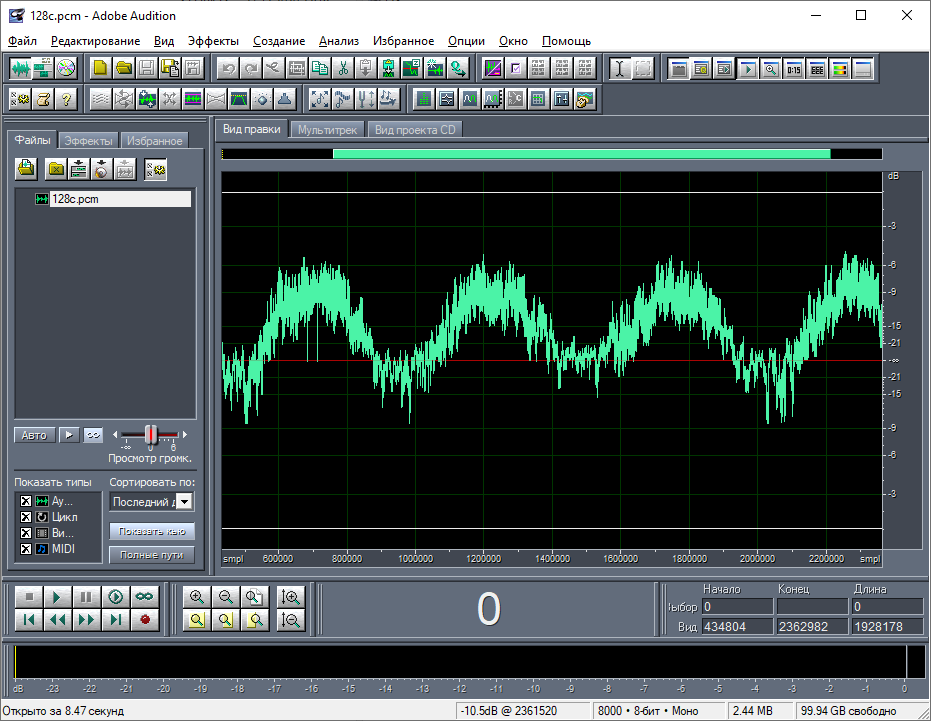This screenshot has width=931, height=721.
Task: Open the Файл menu
Action: (23, 41)
